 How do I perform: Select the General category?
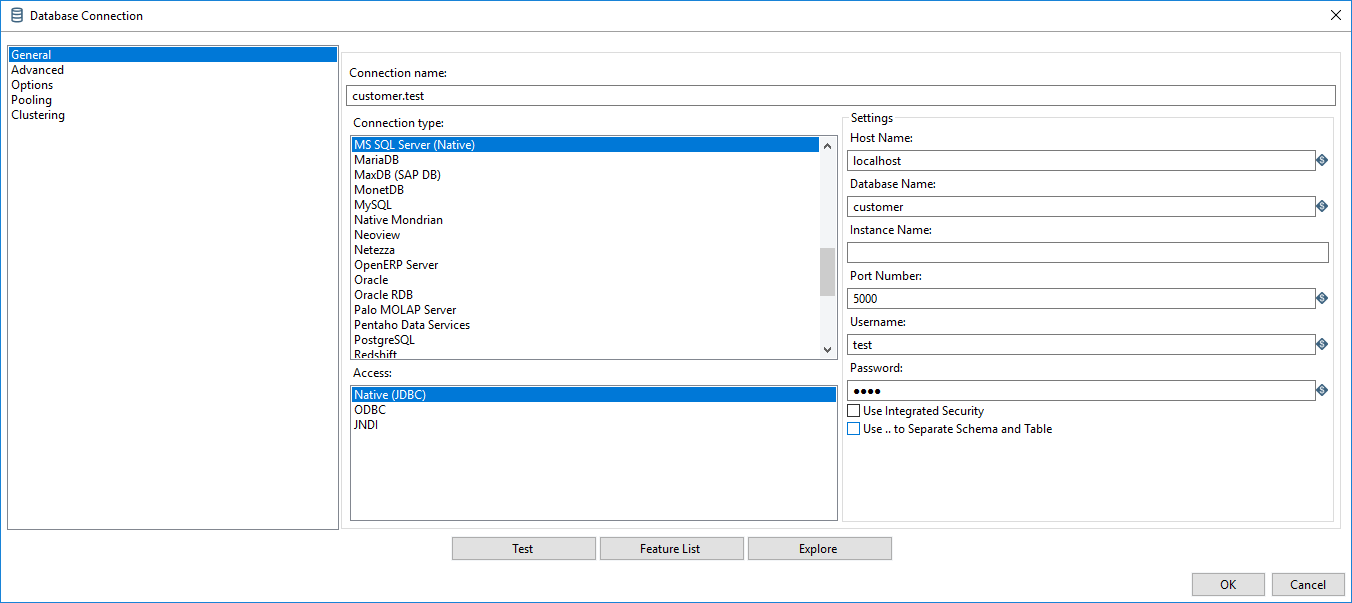pos(173,55)
